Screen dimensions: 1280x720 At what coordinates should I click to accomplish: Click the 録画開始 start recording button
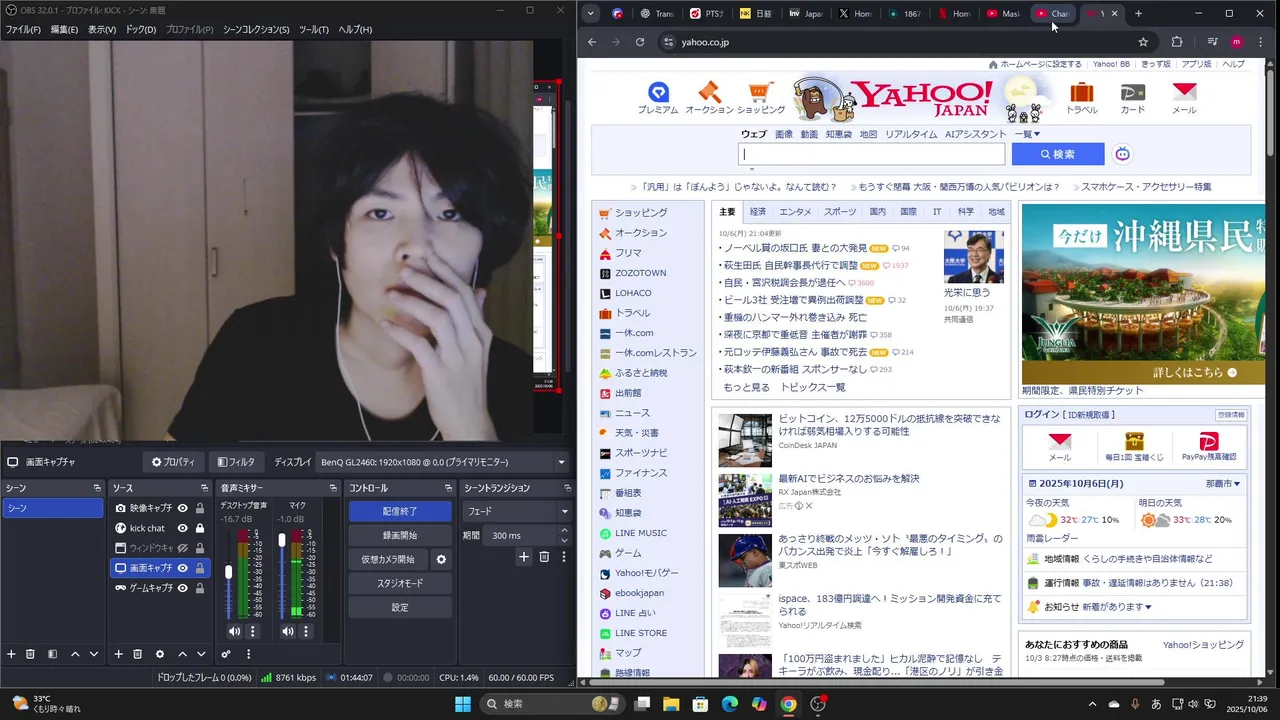tap(400, 535)
